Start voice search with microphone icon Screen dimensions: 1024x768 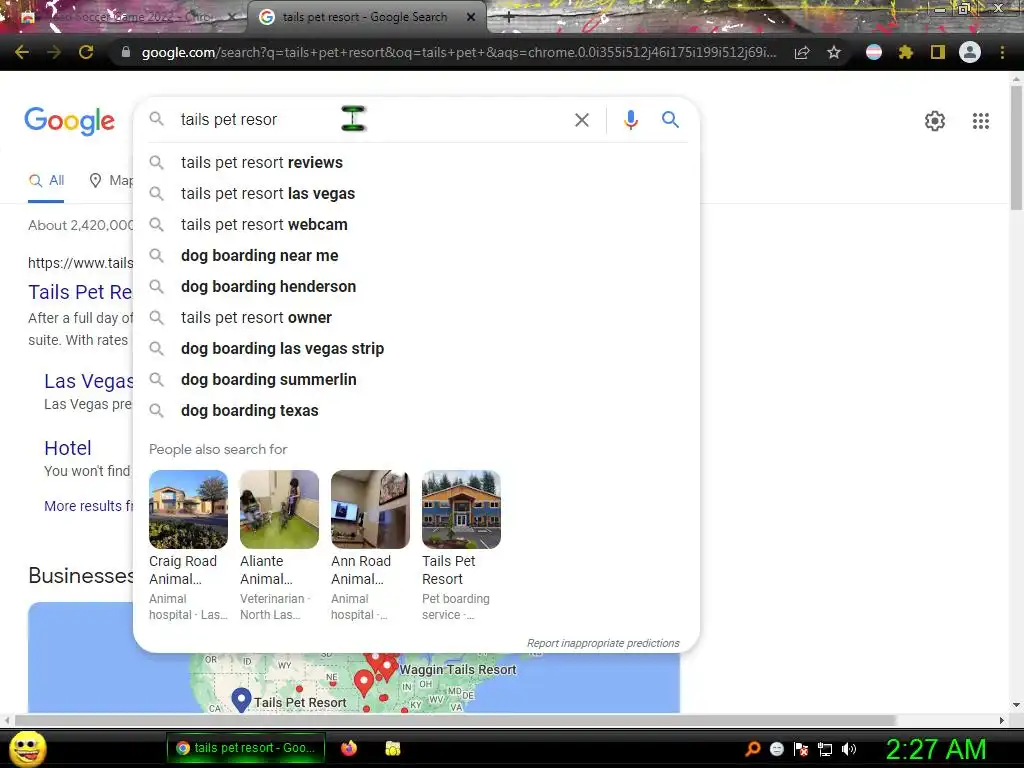630,120
